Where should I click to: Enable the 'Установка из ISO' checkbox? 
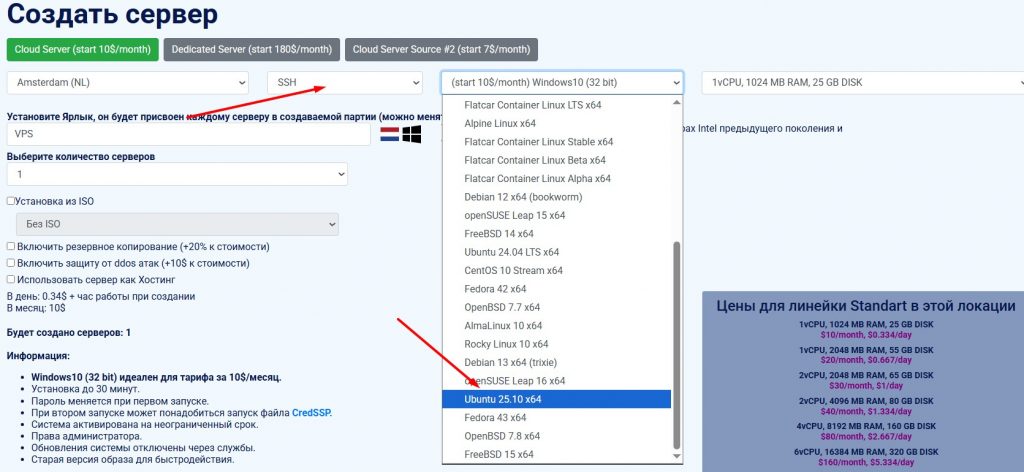(11, 201)
